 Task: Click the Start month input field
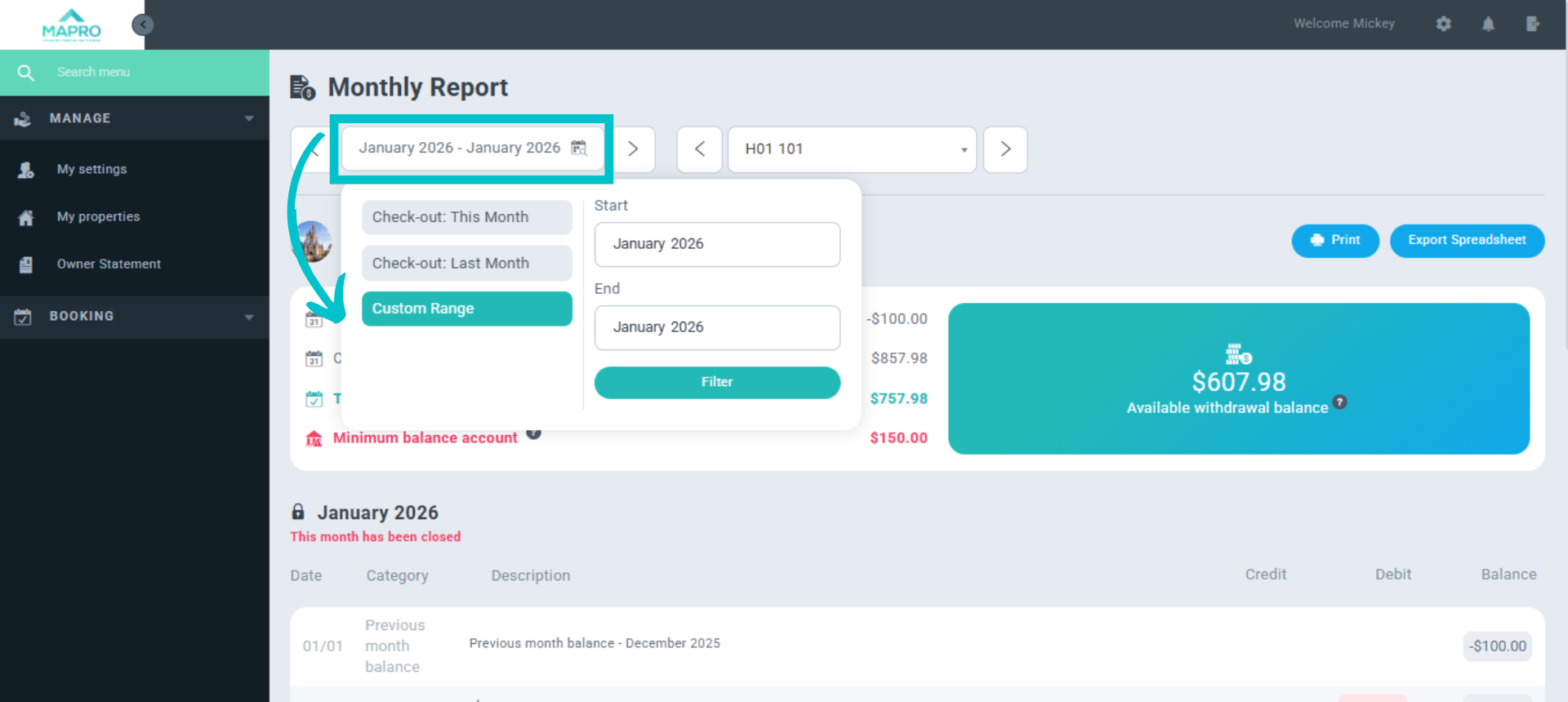[x=716, y=244]
